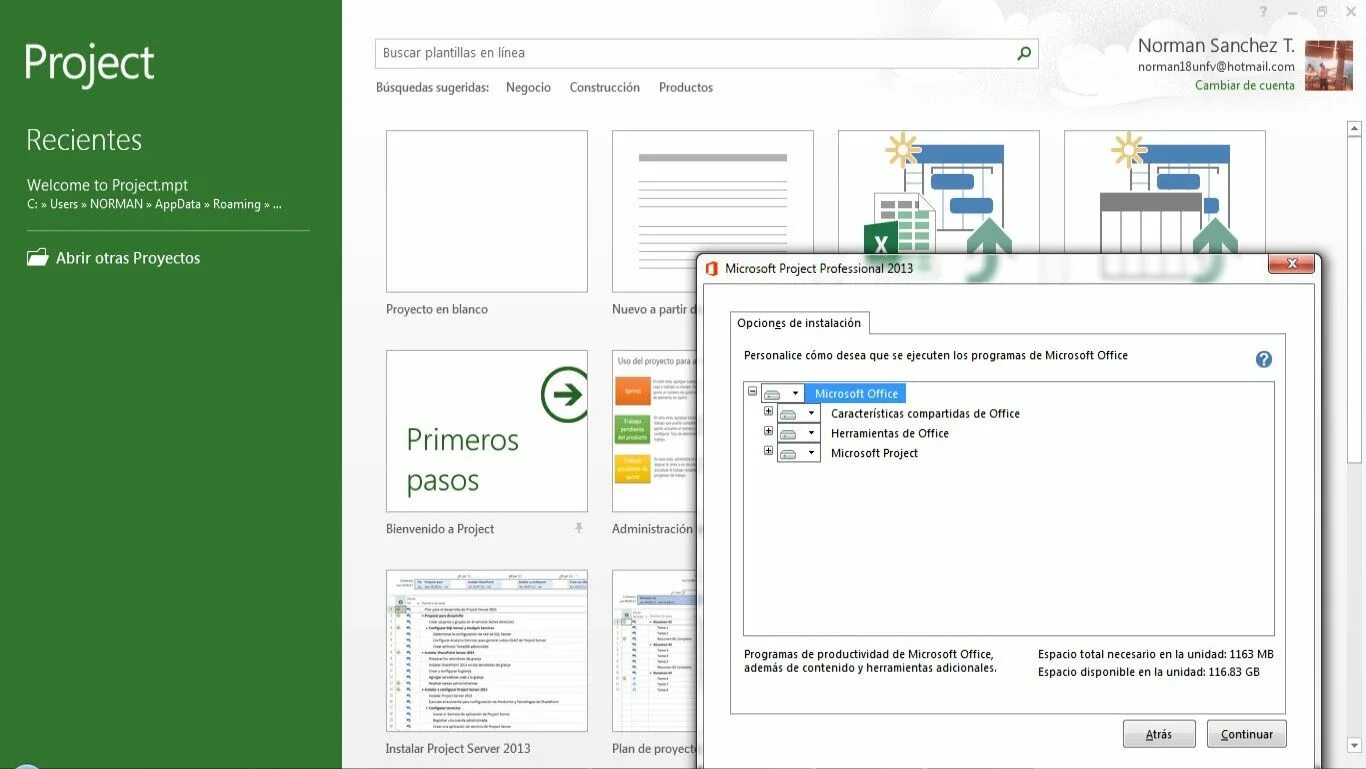Click suggested search Productos
The height and width of the screenshot is (769, 1366).
point(686,87)
